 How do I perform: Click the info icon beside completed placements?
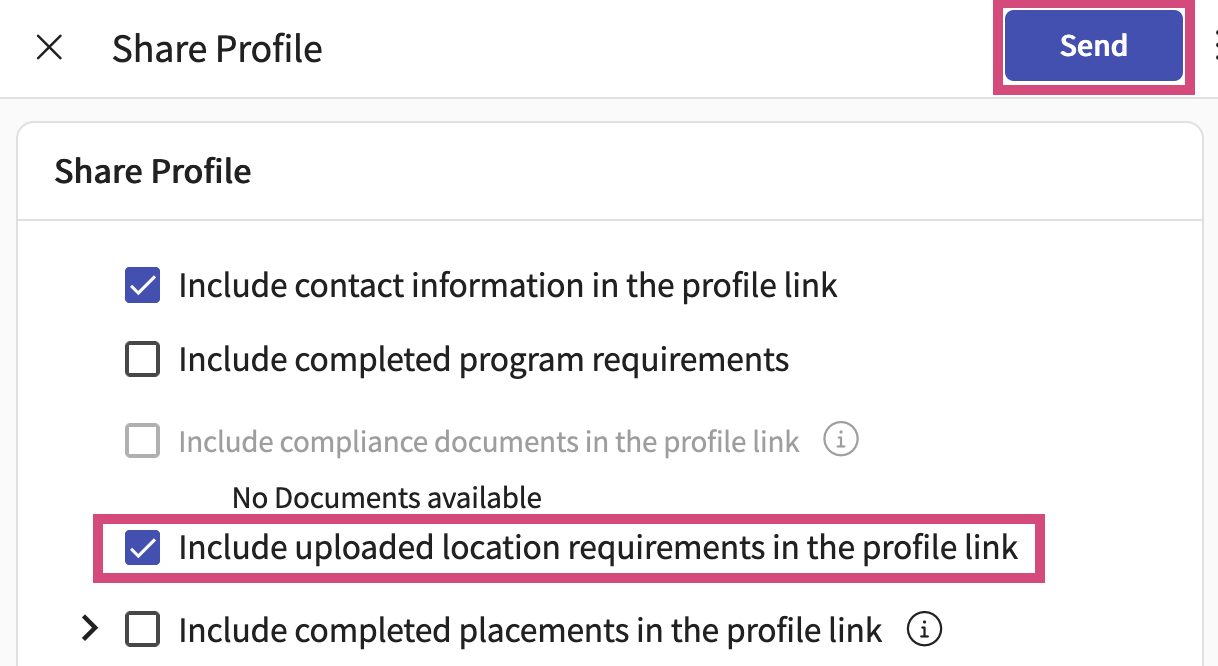click(x=925, y=629)
